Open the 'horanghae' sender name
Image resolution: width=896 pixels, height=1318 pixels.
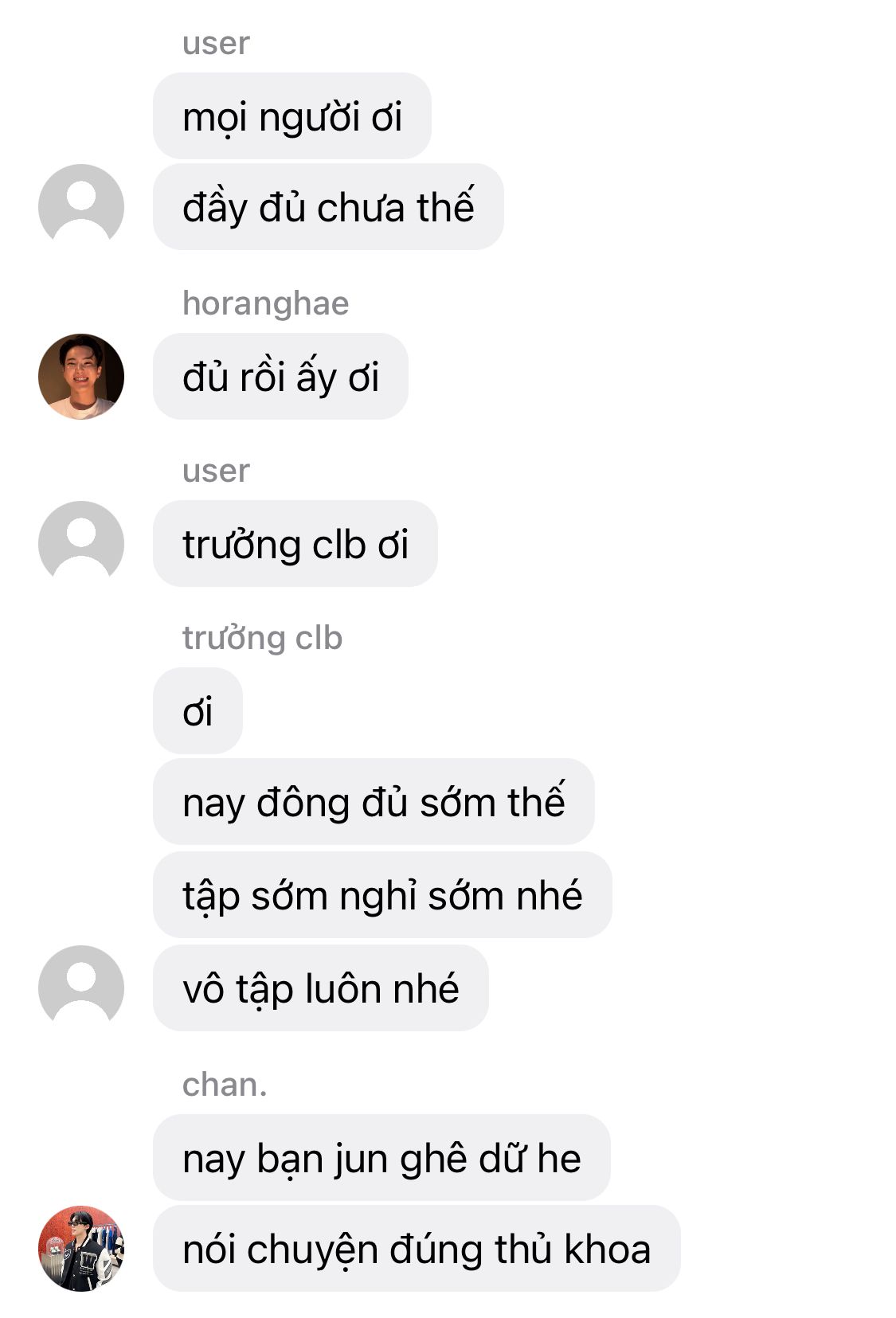tap(266, 303)
